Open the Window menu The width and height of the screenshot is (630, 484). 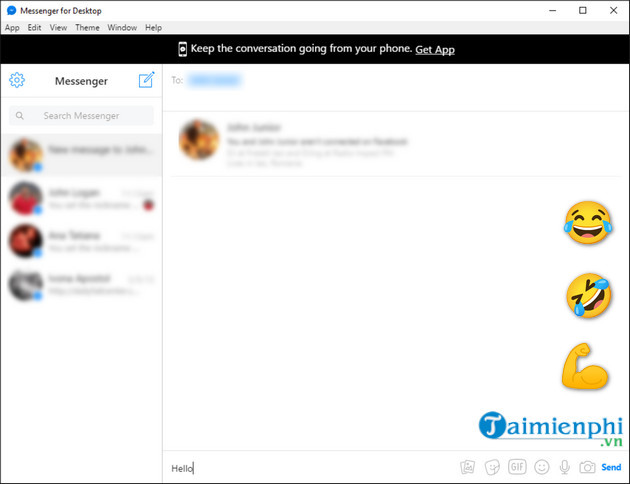point(122,28)
